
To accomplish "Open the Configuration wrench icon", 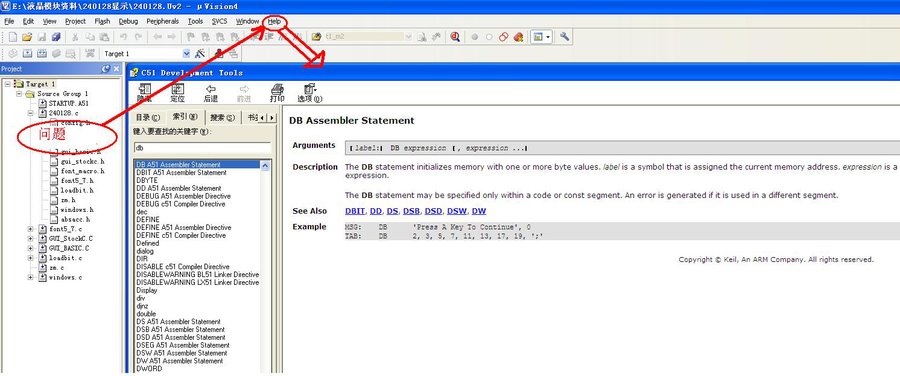I will [564, 37].
